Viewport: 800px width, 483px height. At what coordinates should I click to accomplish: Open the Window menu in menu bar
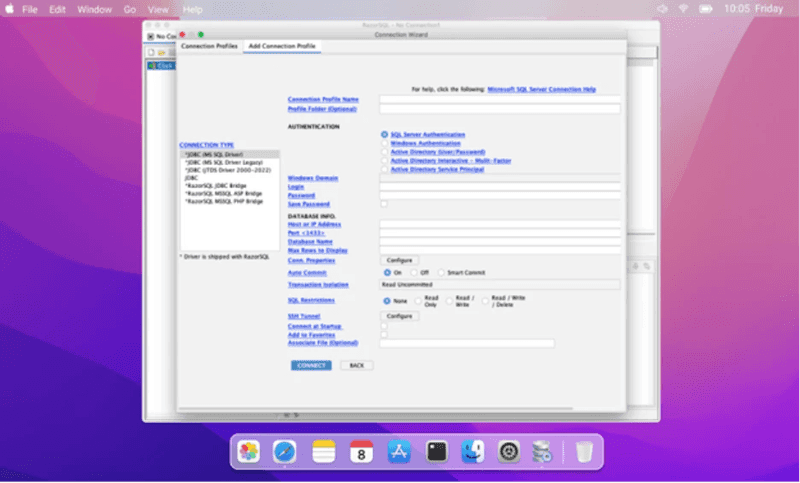[94, 9]
